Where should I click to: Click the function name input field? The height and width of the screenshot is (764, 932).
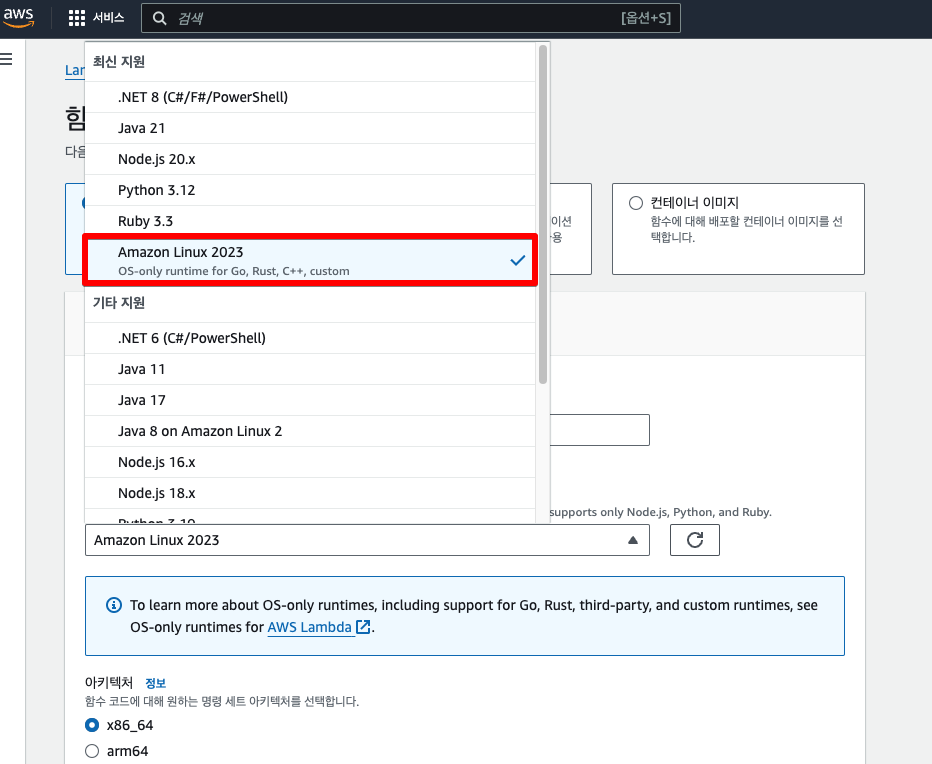[x=600, y=430]
